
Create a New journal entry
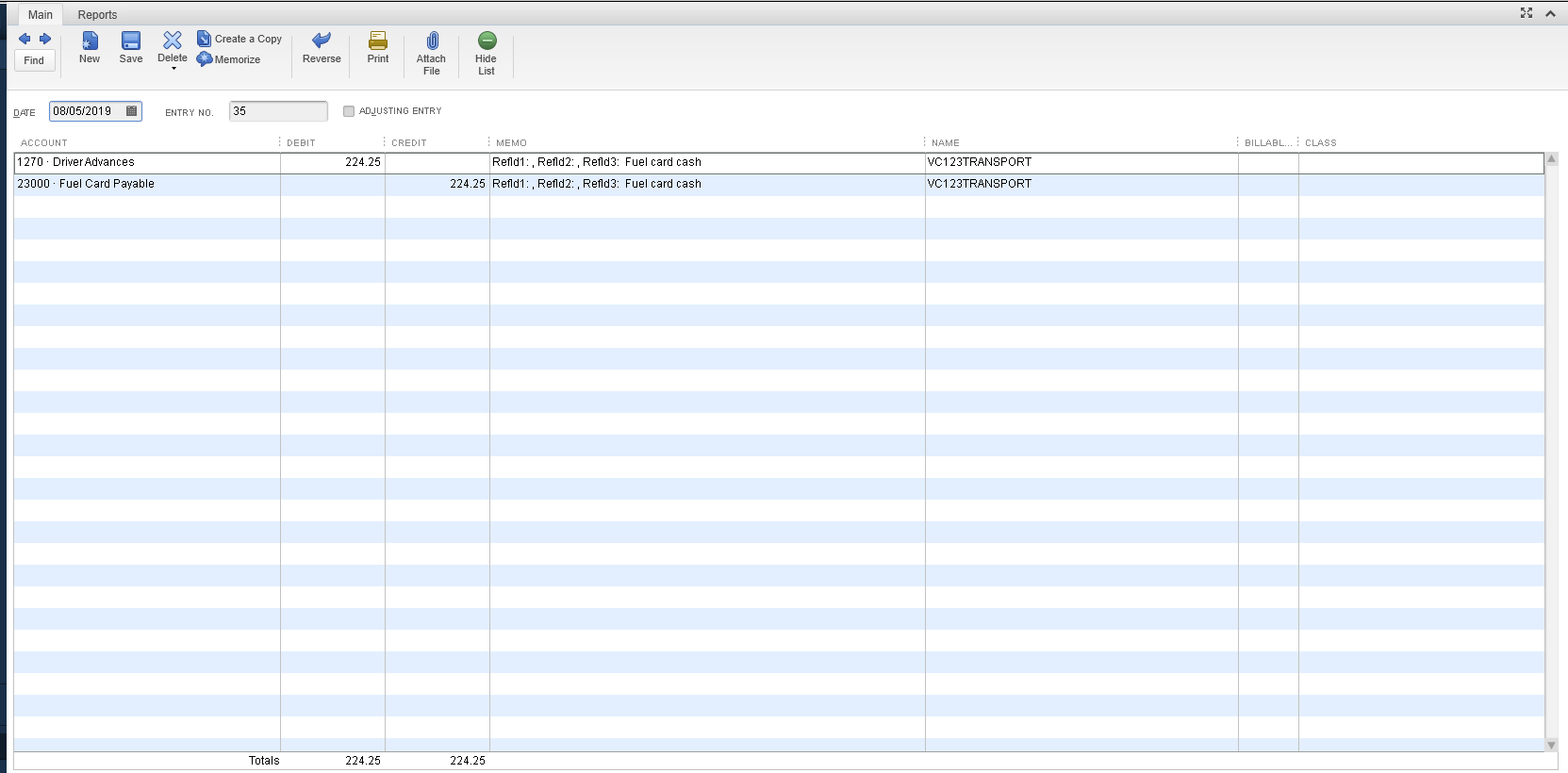point(90,47)
